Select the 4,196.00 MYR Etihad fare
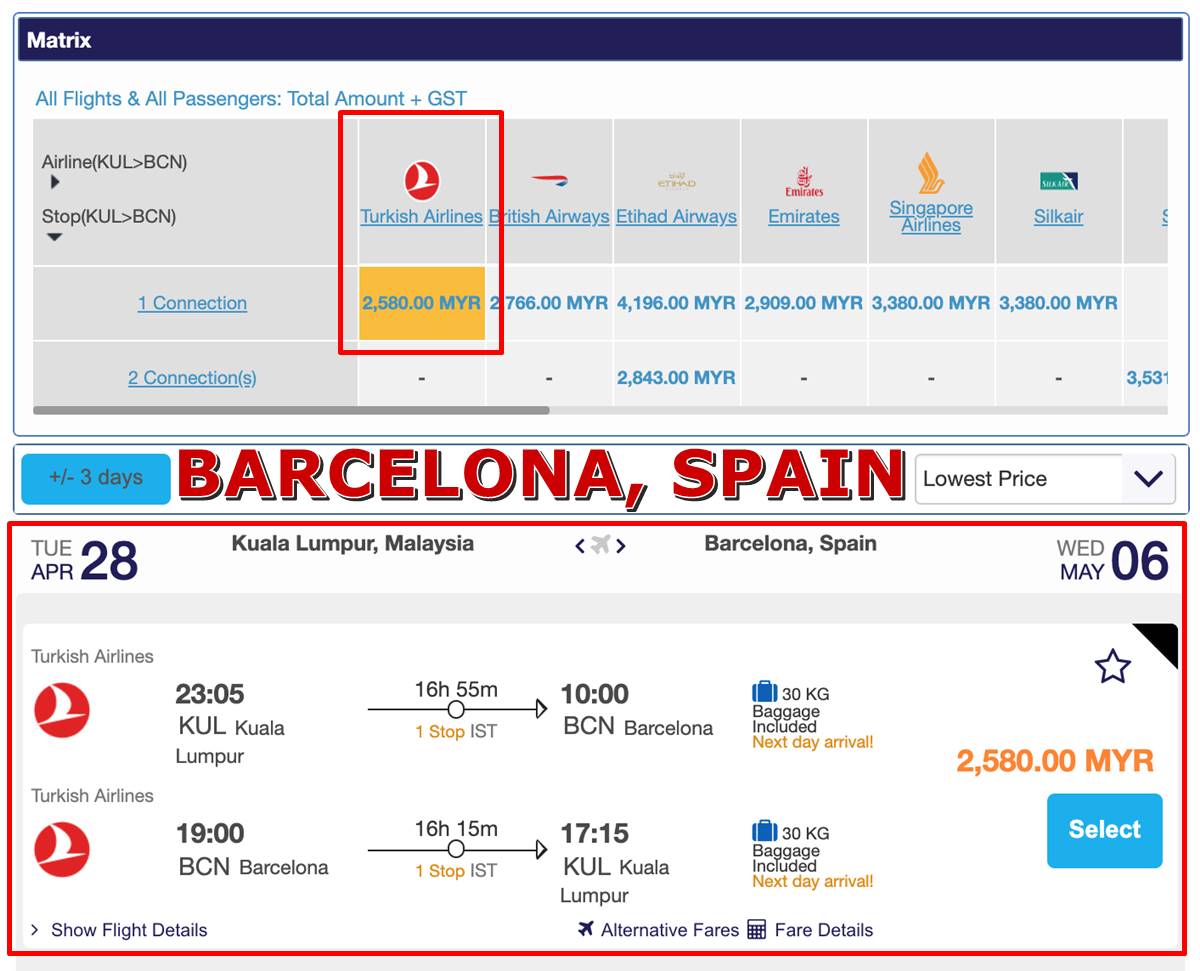Image resolution: width=1200 pixels, height=971 pixels. (x=676, y=303)
